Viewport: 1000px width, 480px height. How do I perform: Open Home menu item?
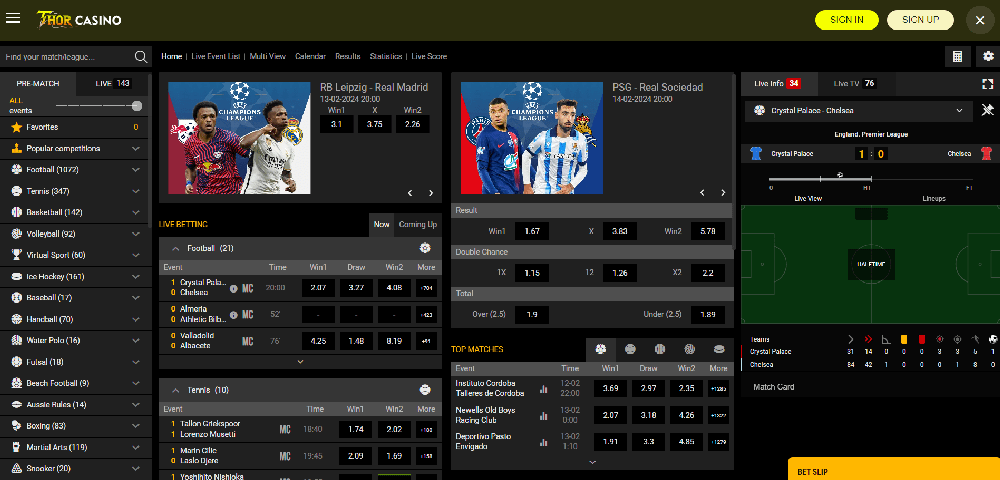[172, 56]
